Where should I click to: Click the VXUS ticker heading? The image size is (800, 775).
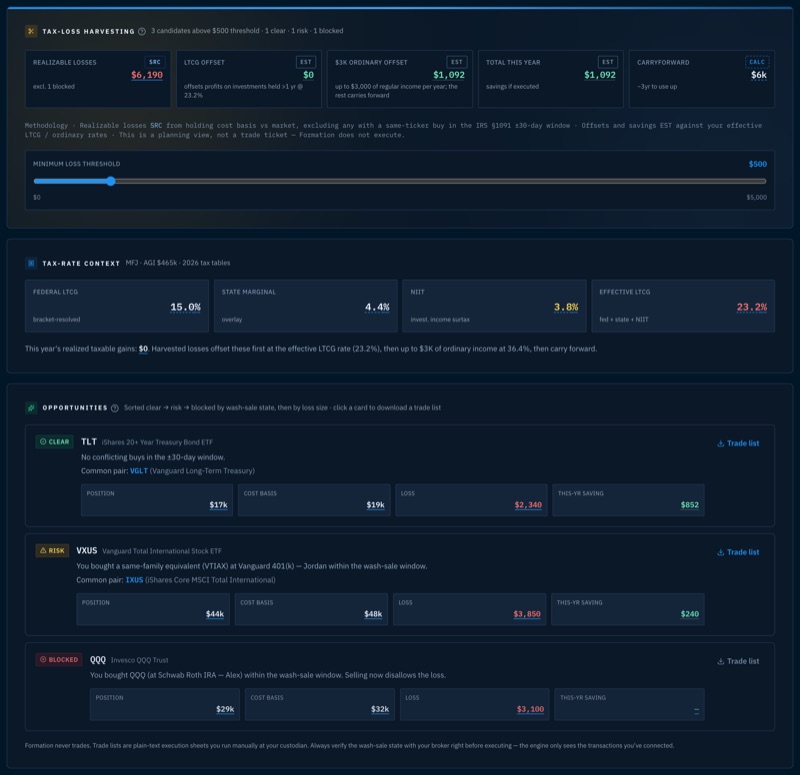[x=87, y=551]
